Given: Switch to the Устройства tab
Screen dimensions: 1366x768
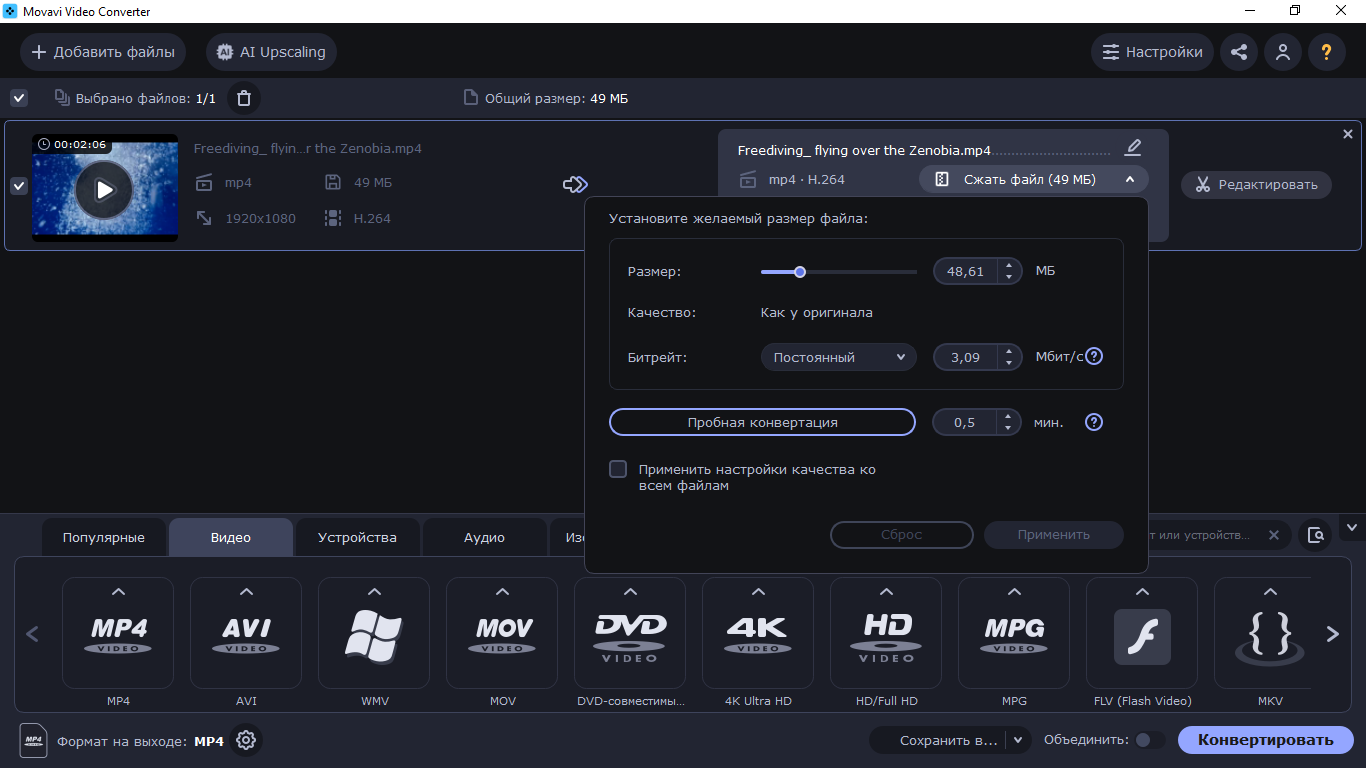Looking at the screenshot, I should tap(357, 537).
